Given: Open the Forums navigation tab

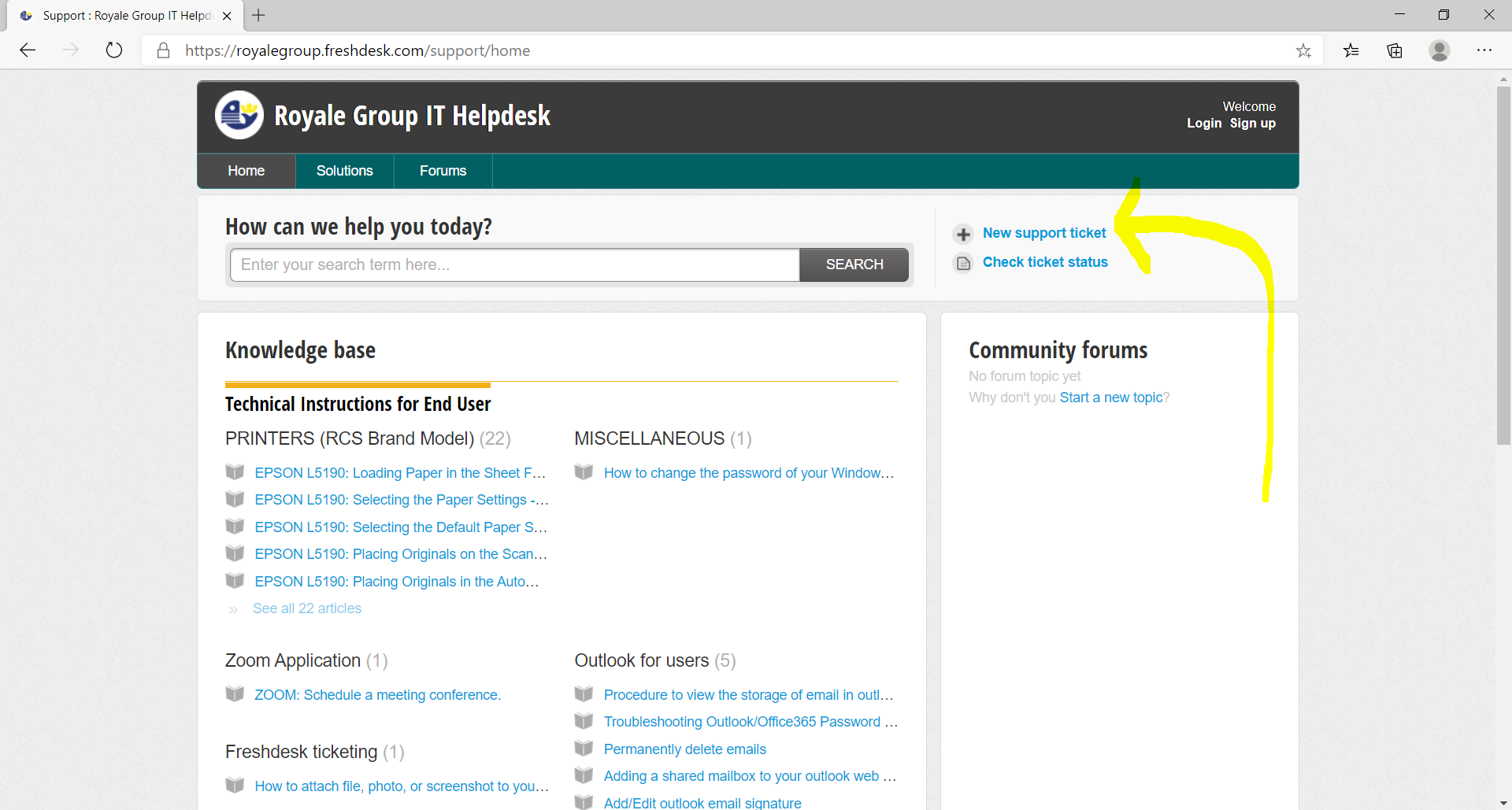Looking at the screenshot, I should coord(443,171).
